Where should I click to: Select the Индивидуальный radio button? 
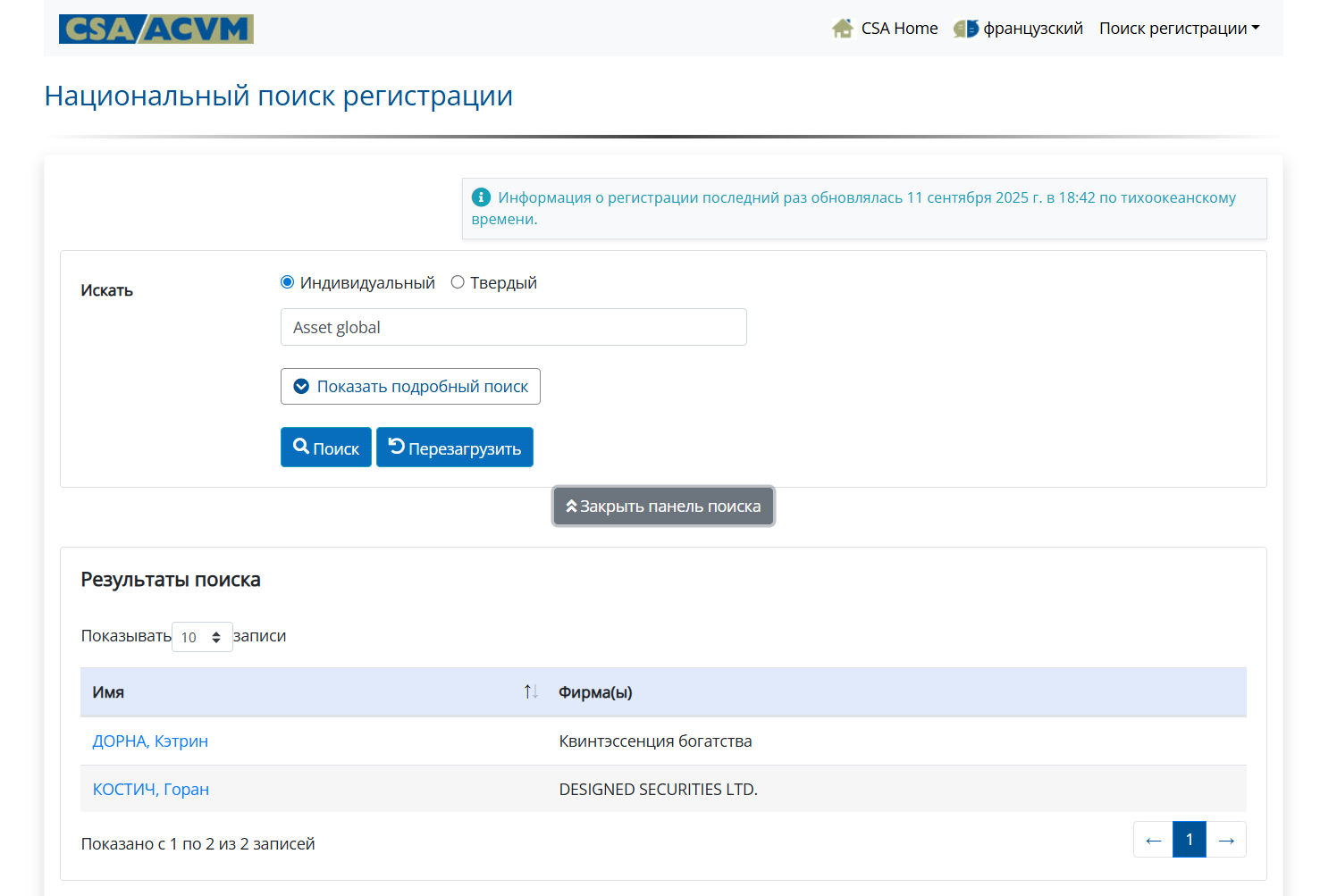pyautogui.click(x=287, y=282)
